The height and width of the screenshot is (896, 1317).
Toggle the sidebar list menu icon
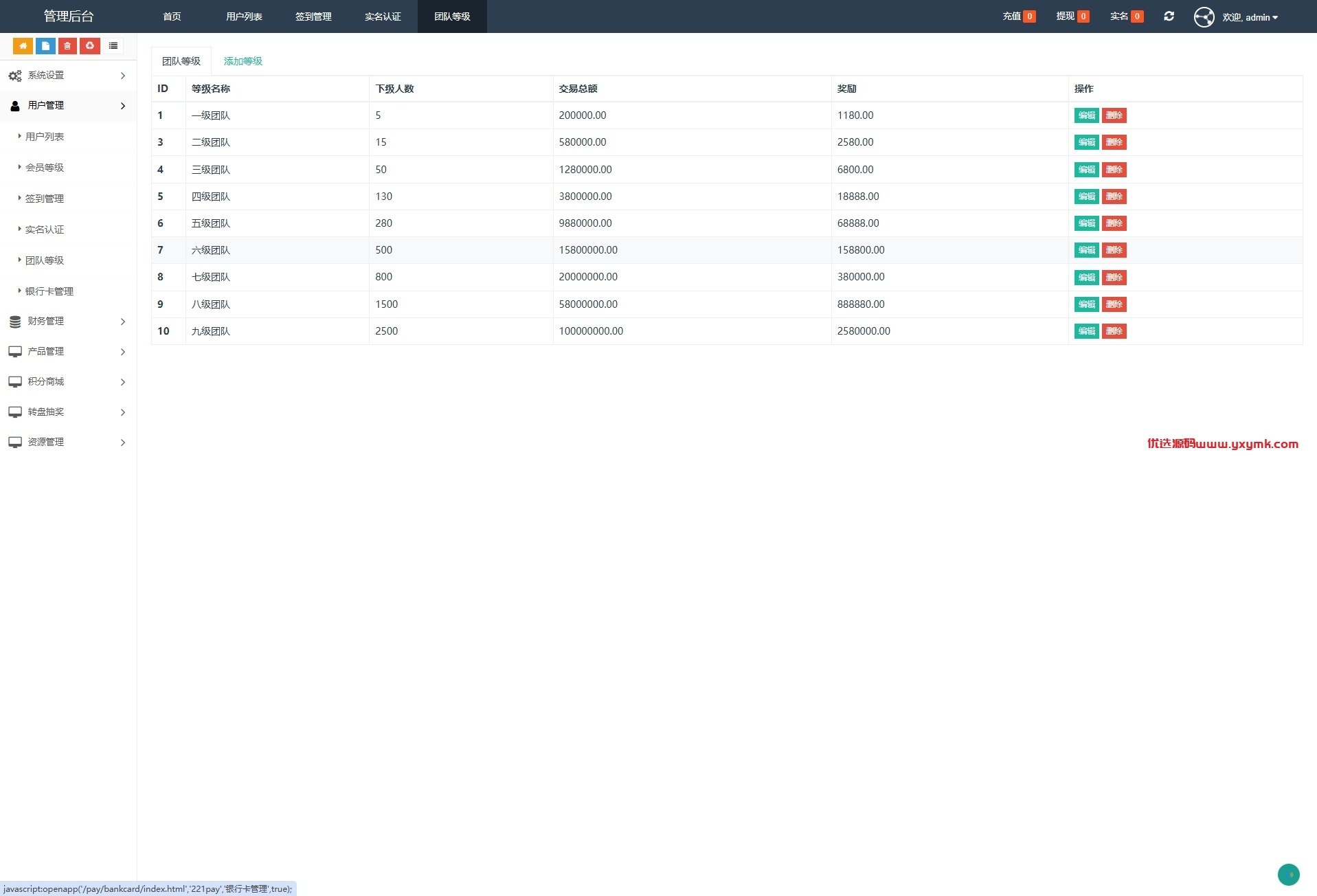pyautogui.click(x=113, y=46)
